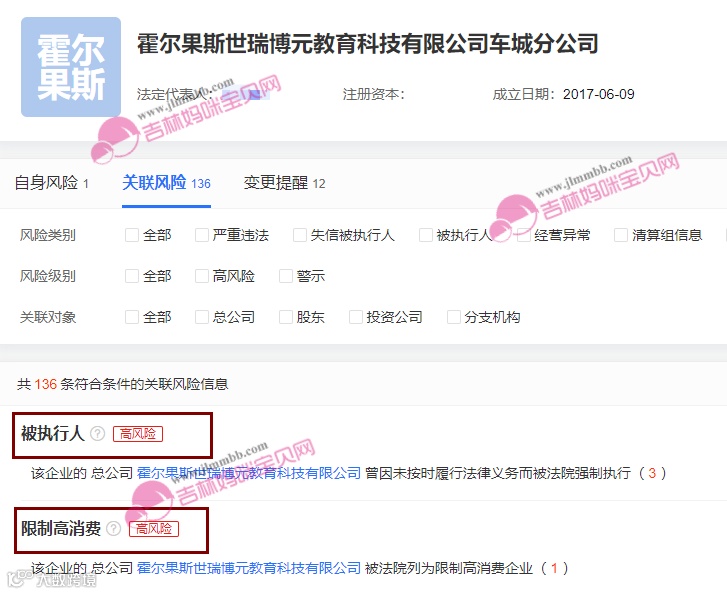
Task: Click help icon beside 被执行人 heading
Action: [97, 434]
